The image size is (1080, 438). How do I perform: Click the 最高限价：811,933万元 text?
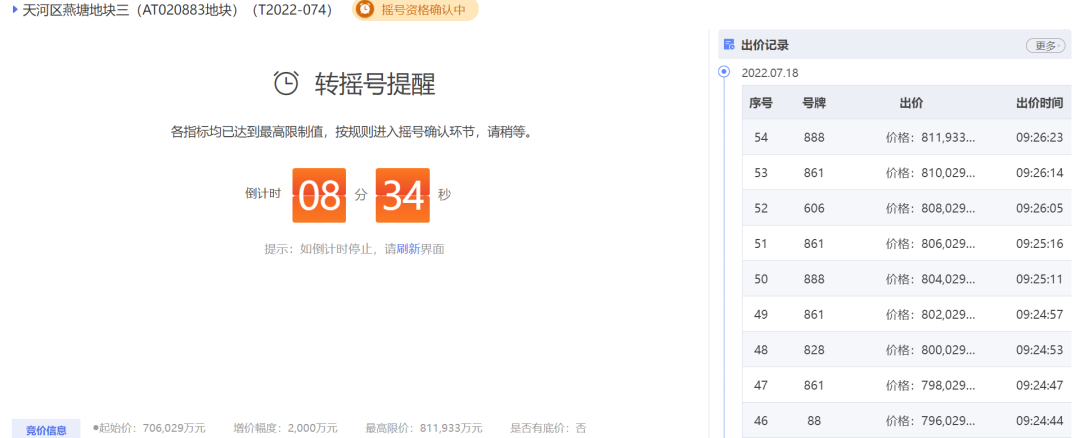coord(424,428)
